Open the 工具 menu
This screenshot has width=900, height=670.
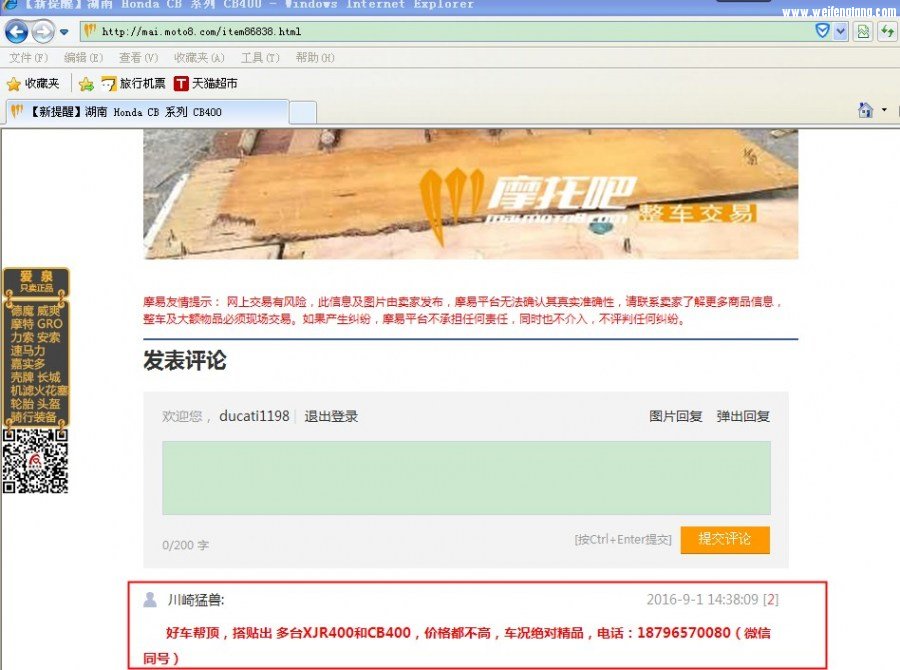pyautogui.click(x=259, y=58)
